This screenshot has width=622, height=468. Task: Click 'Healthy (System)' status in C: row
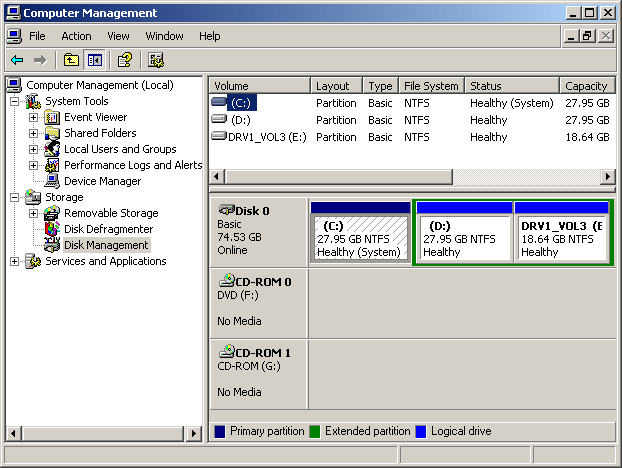pyautogui.click(x=511, y=103)
